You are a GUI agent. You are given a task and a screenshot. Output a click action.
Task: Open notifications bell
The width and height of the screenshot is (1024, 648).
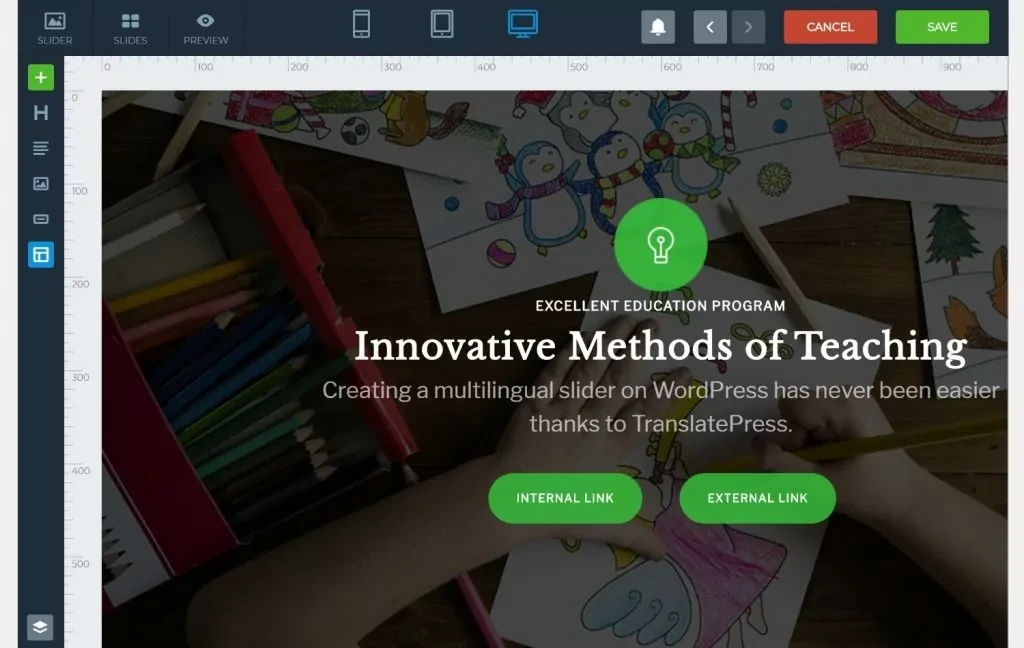[x=658, y=27]
